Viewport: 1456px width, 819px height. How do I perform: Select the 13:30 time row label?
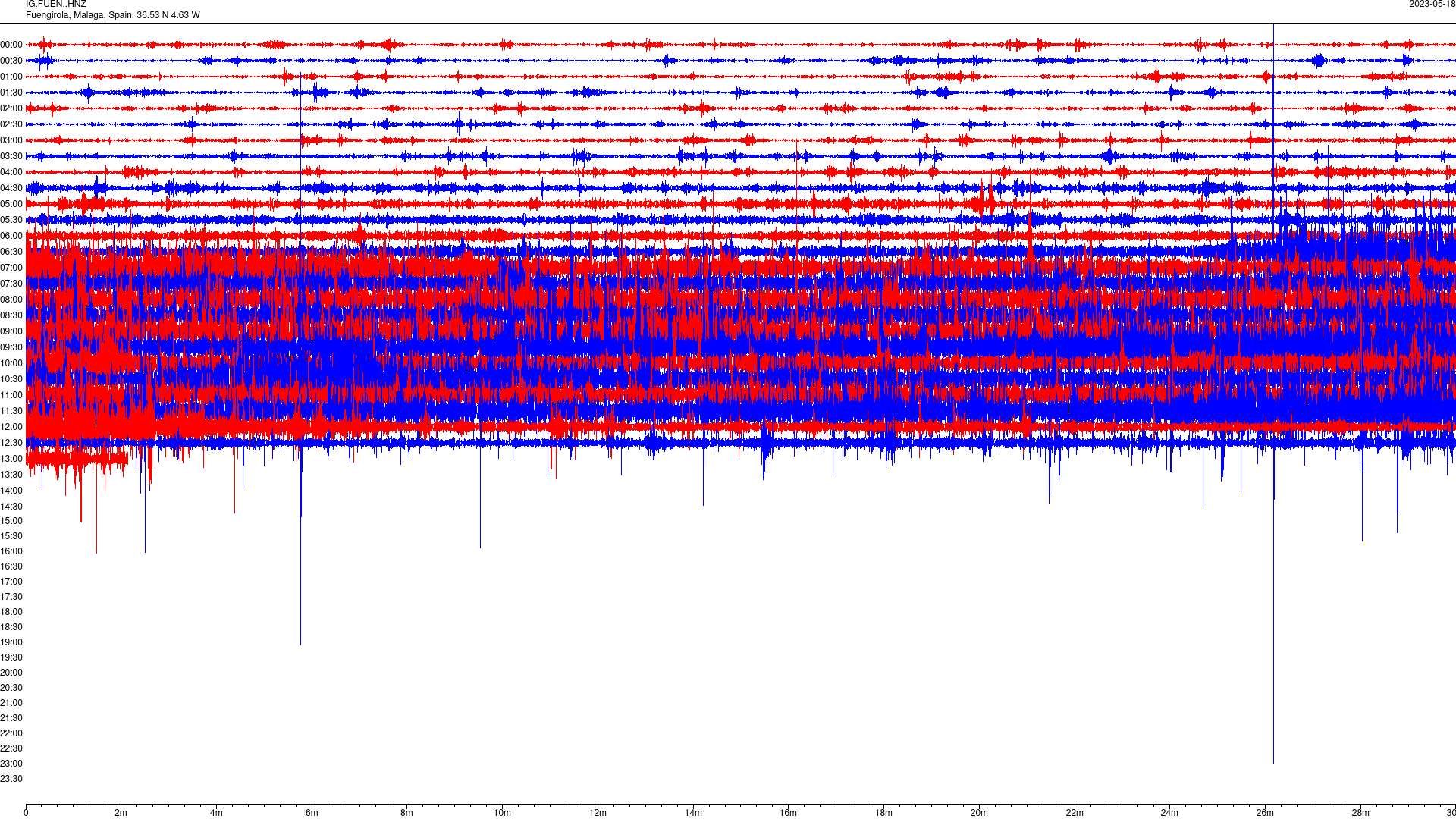[x=11, y=475]
